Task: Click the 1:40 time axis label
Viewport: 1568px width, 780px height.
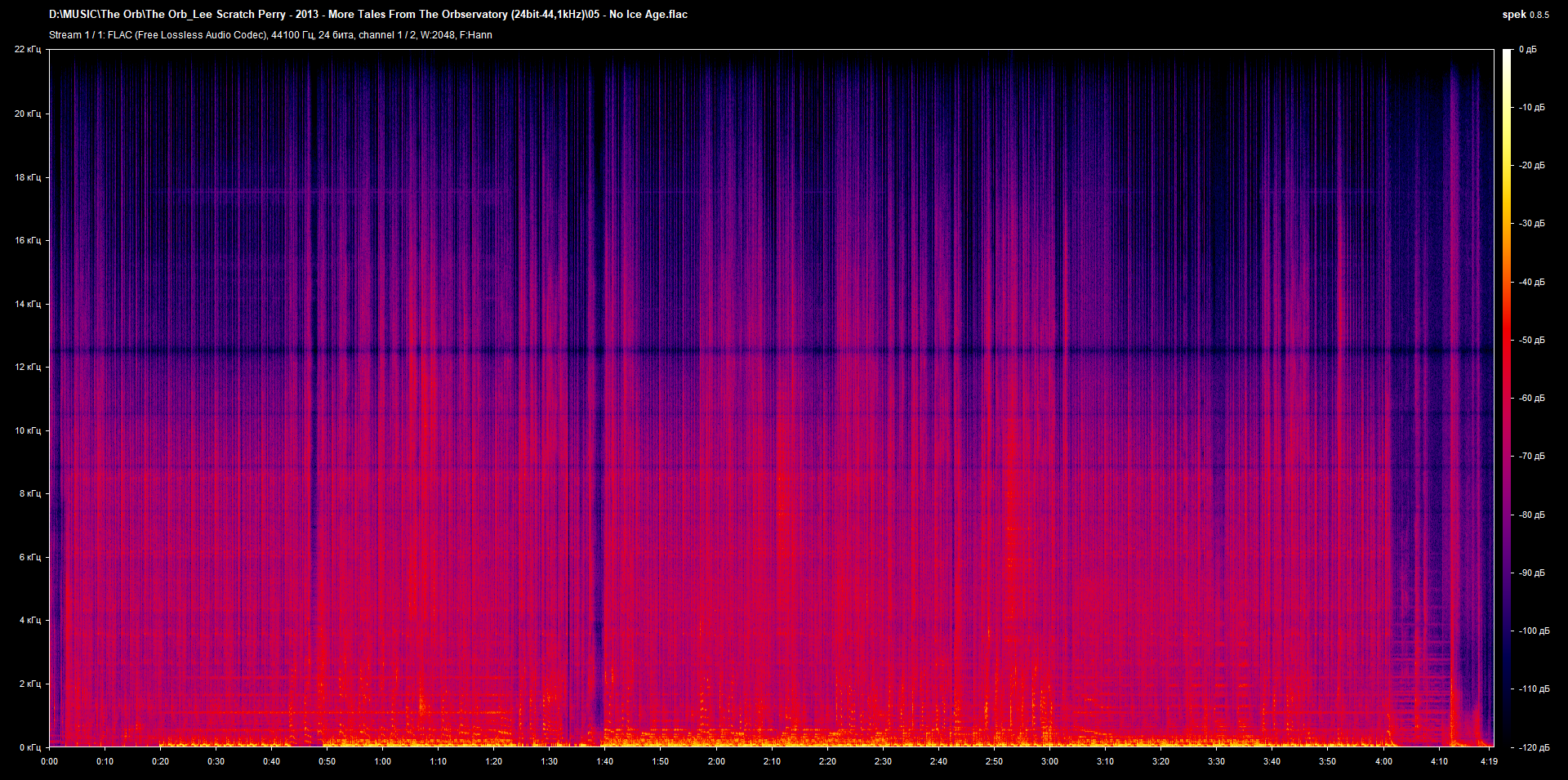Action: pos(604,761)
